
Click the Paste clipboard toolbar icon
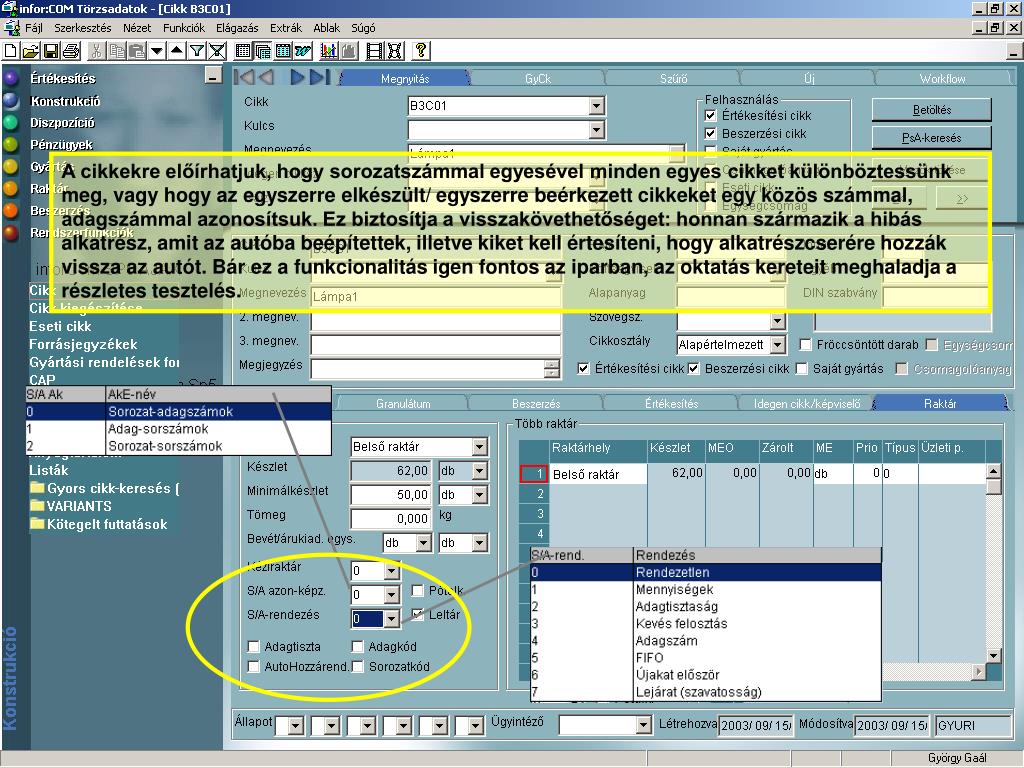136,50
